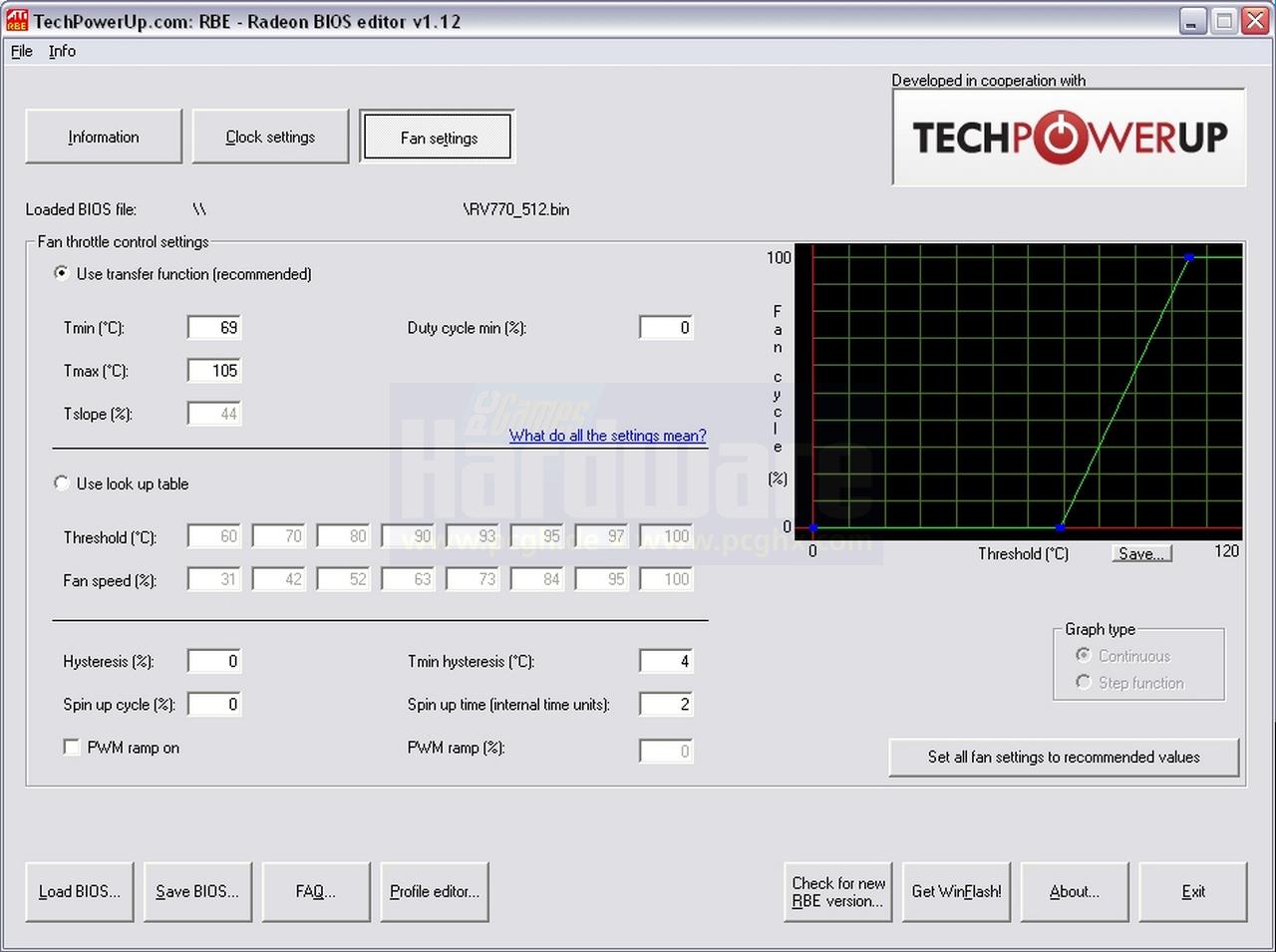Click the Spin up cycle (%) field
Screen dimensions: 1276x952
pos(214,704)
